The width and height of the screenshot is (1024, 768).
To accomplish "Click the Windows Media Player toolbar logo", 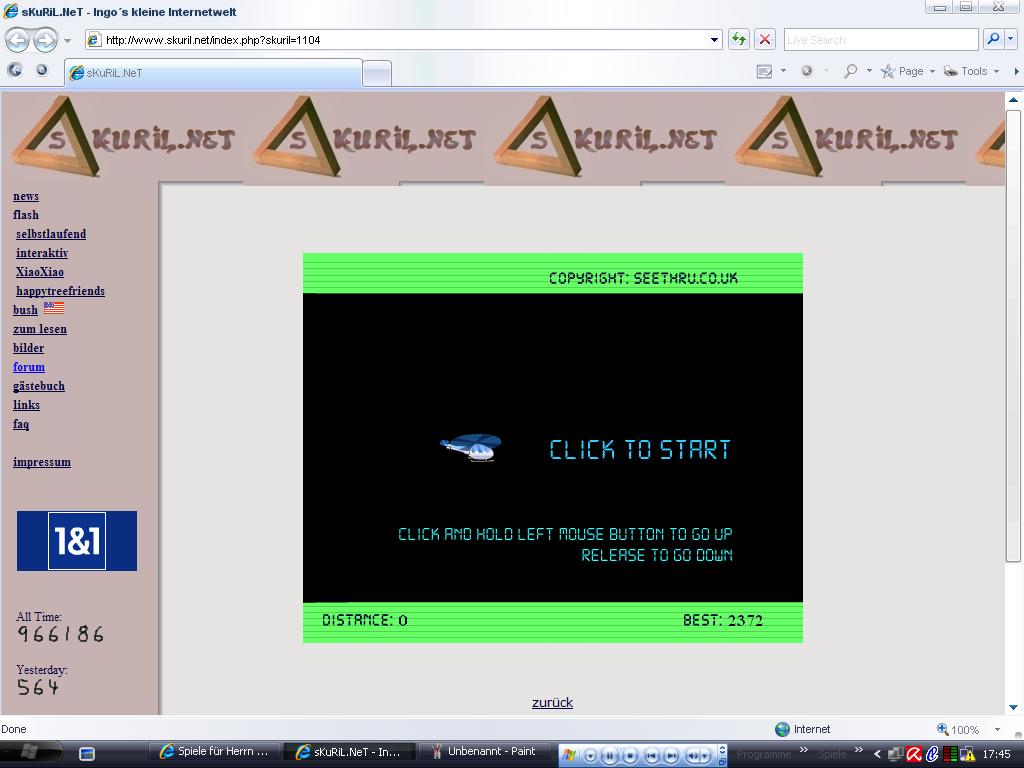I will (569, 755).
